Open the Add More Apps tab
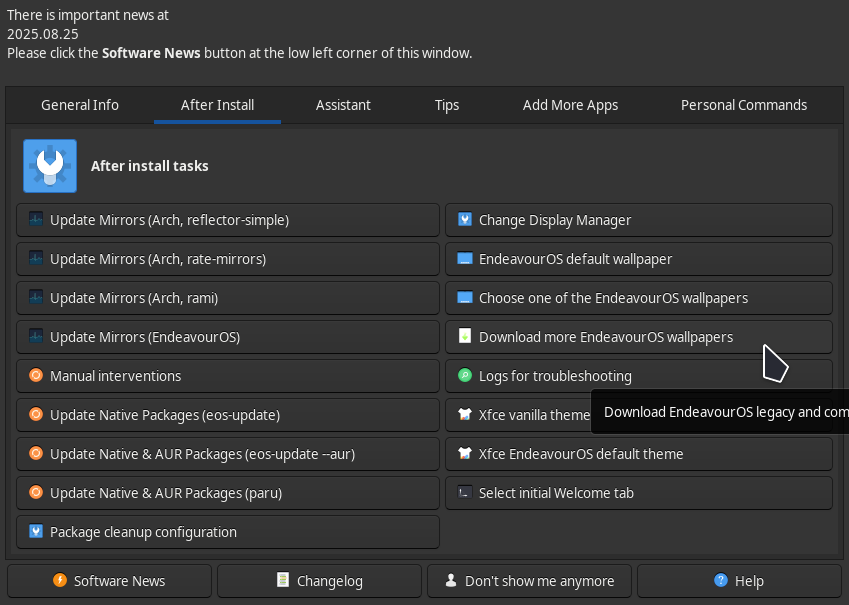Screen dimensions: 849x605 click(x=570, y=105)
